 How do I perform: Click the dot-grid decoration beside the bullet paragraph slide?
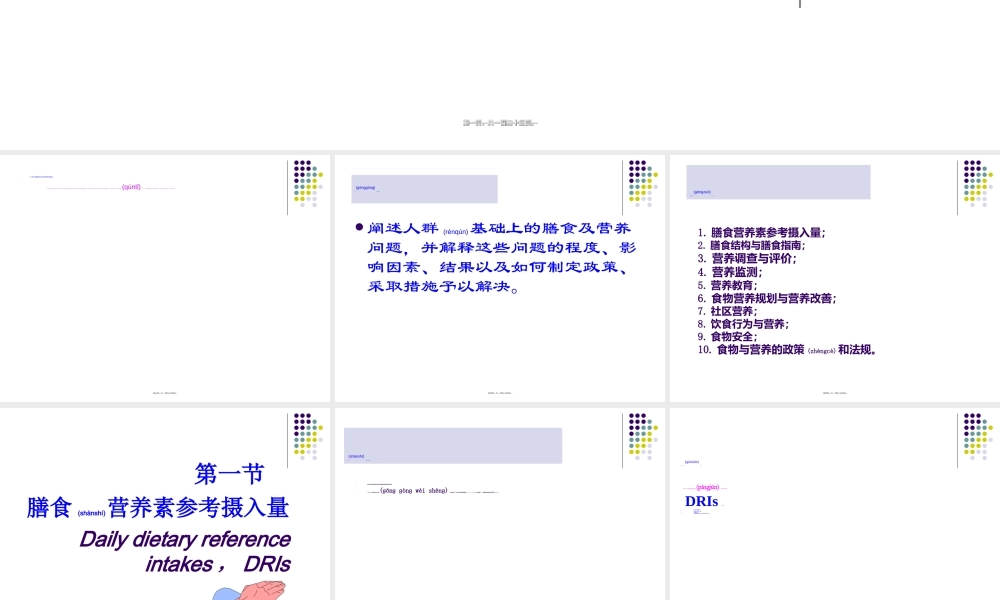(641, 185)
